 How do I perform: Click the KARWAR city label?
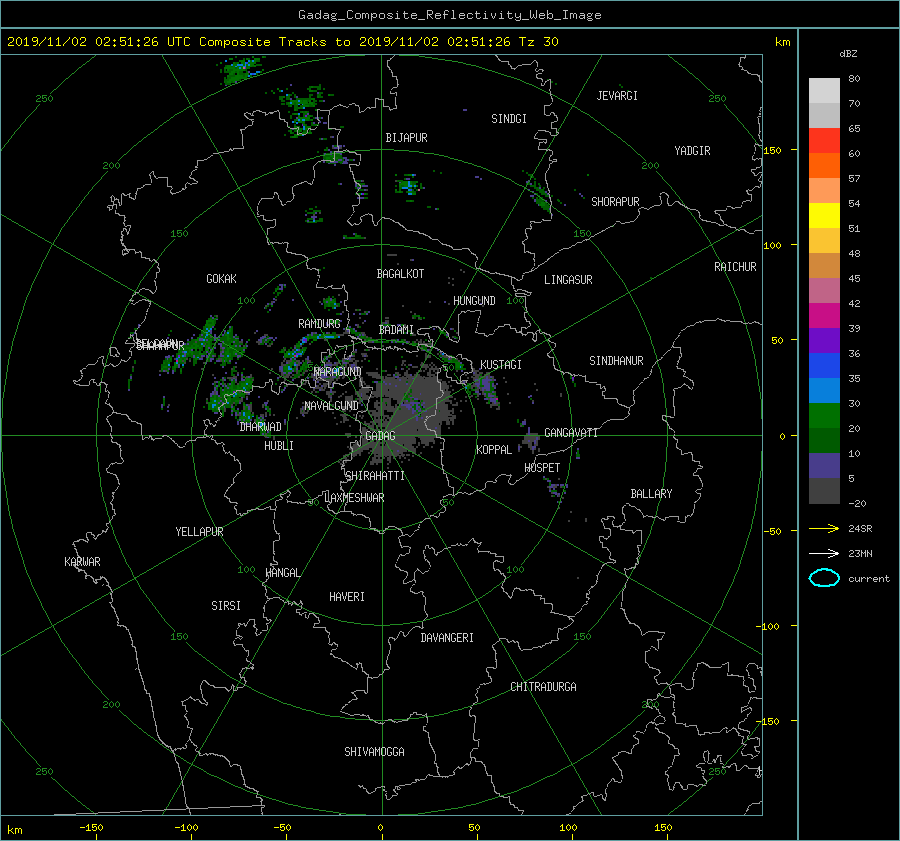pos(82,562)
